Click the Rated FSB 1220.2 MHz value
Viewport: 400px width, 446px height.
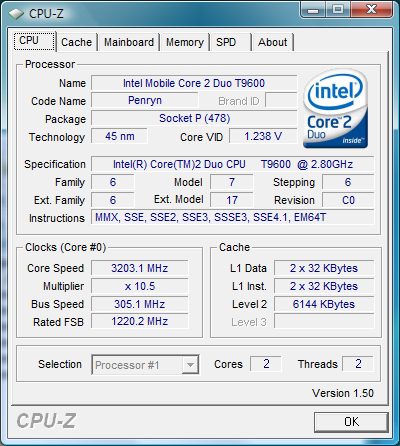click(x=140, y=321)
